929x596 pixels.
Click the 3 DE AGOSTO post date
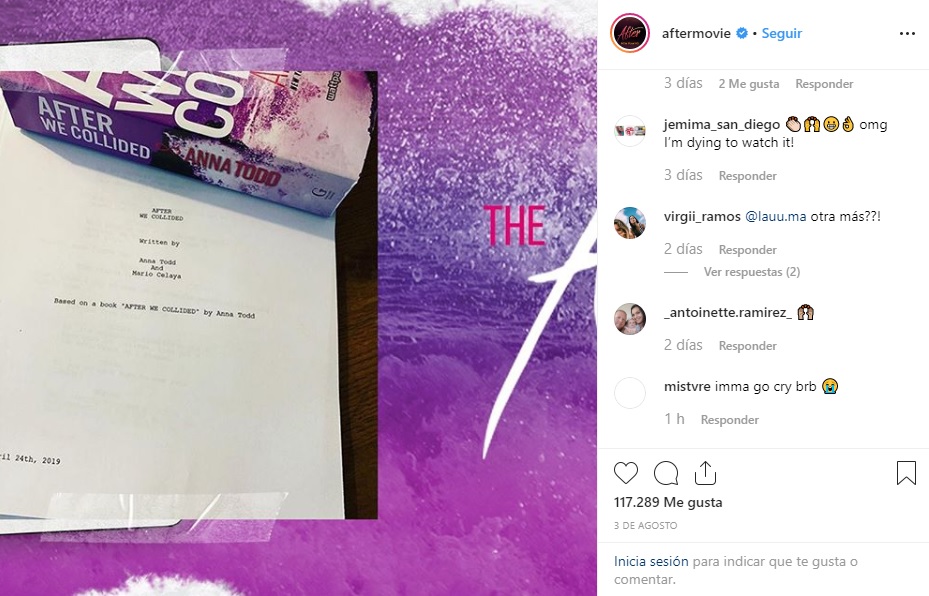tap(645, 525)
